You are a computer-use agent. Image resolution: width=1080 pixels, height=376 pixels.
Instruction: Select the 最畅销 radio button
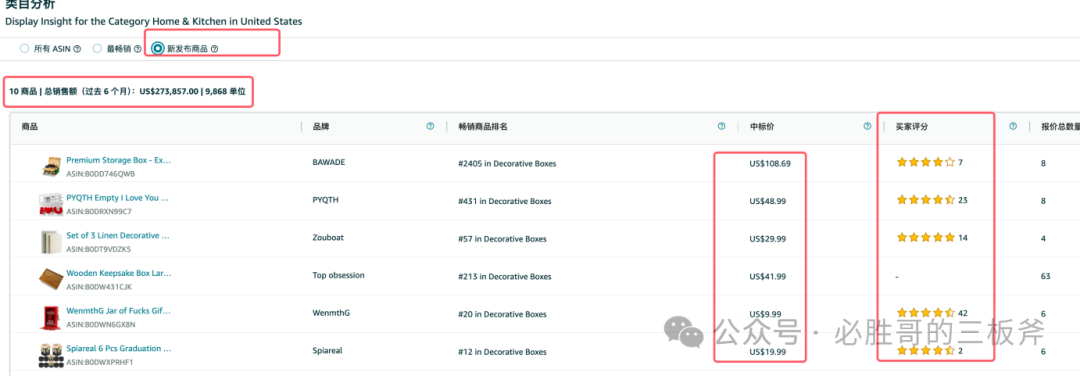97,49
